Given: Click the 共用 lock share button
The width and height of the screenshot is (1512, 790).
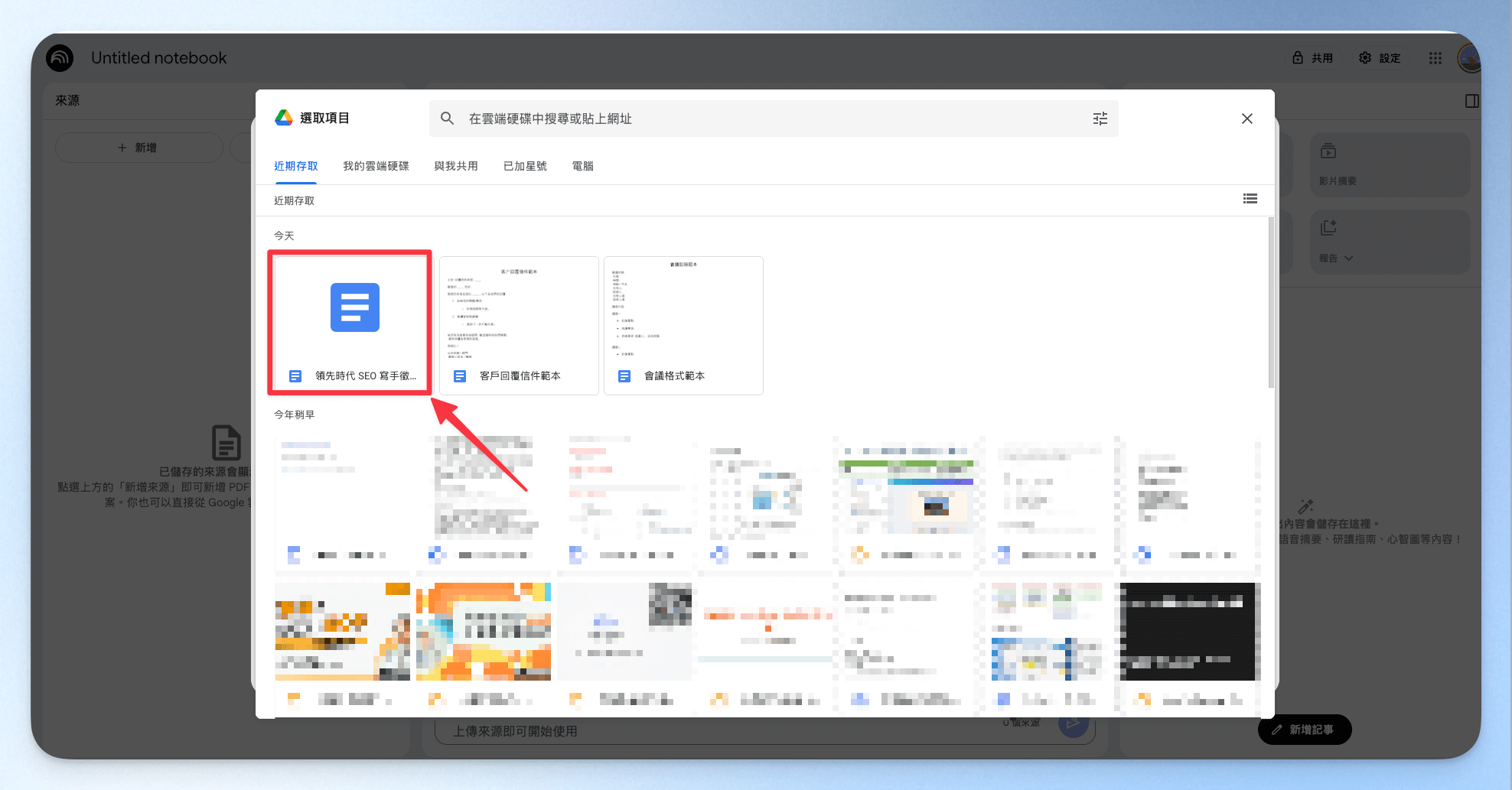Looking at the screenshot, I should [1312, 58].
